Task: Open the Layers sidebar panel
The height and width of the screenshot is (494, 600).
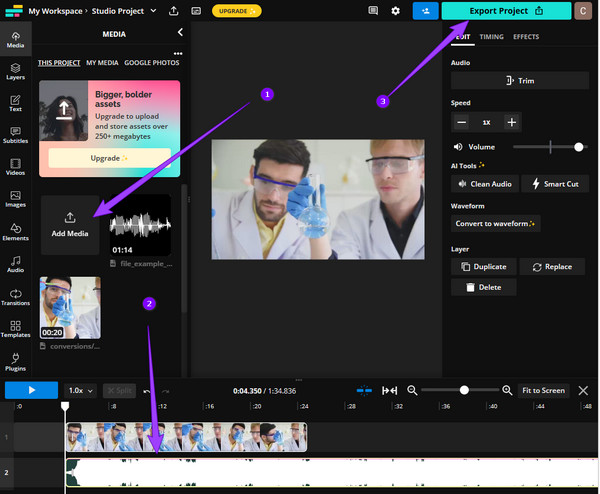Action: 15,72
